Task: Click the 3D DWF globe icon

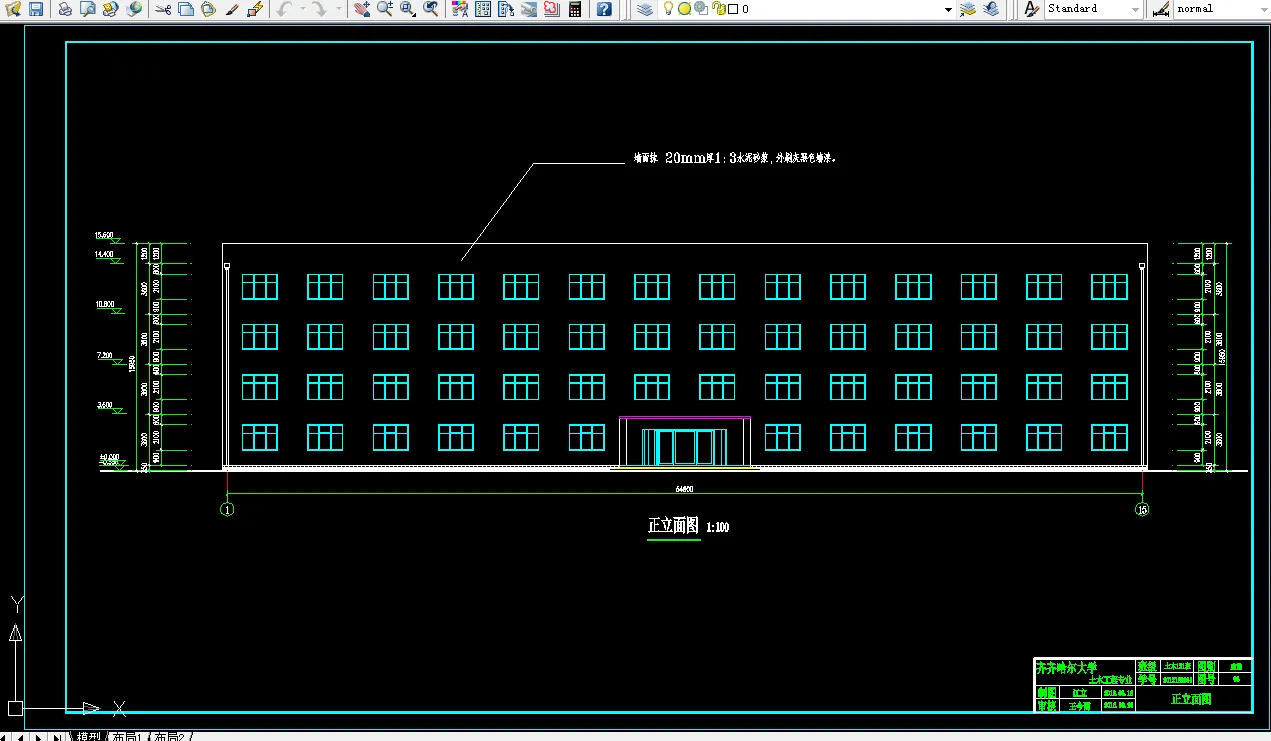Action: (133, 9)
